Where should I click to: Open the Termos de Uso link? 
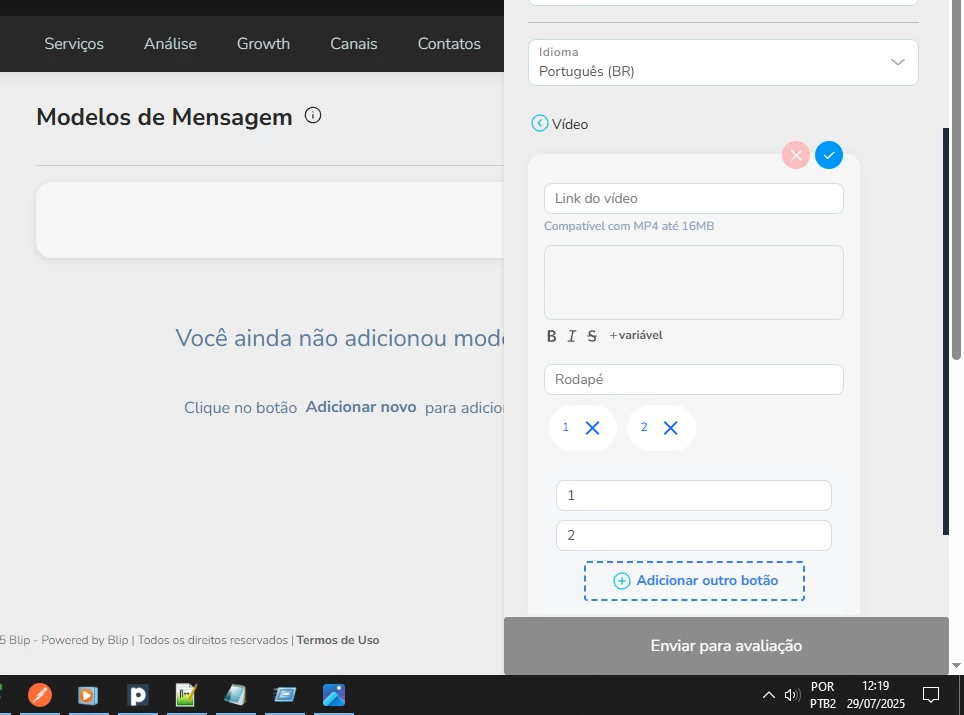click(338, 640)
